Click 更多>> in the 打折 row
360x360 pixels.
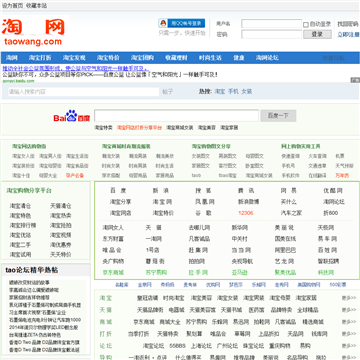349,334
